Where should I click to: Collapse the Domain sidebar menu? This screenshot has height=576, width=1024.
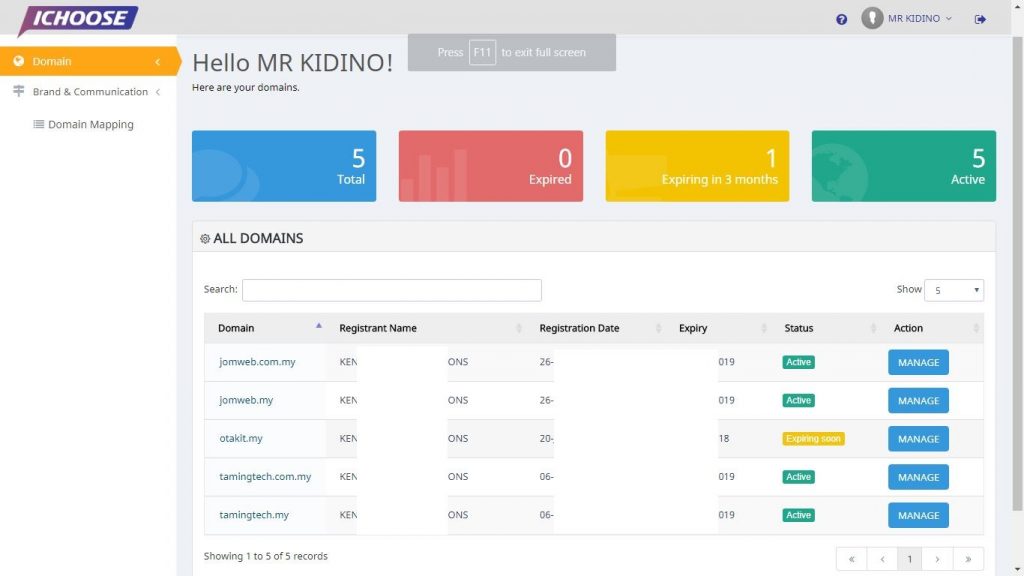click(x=156, y=61)
